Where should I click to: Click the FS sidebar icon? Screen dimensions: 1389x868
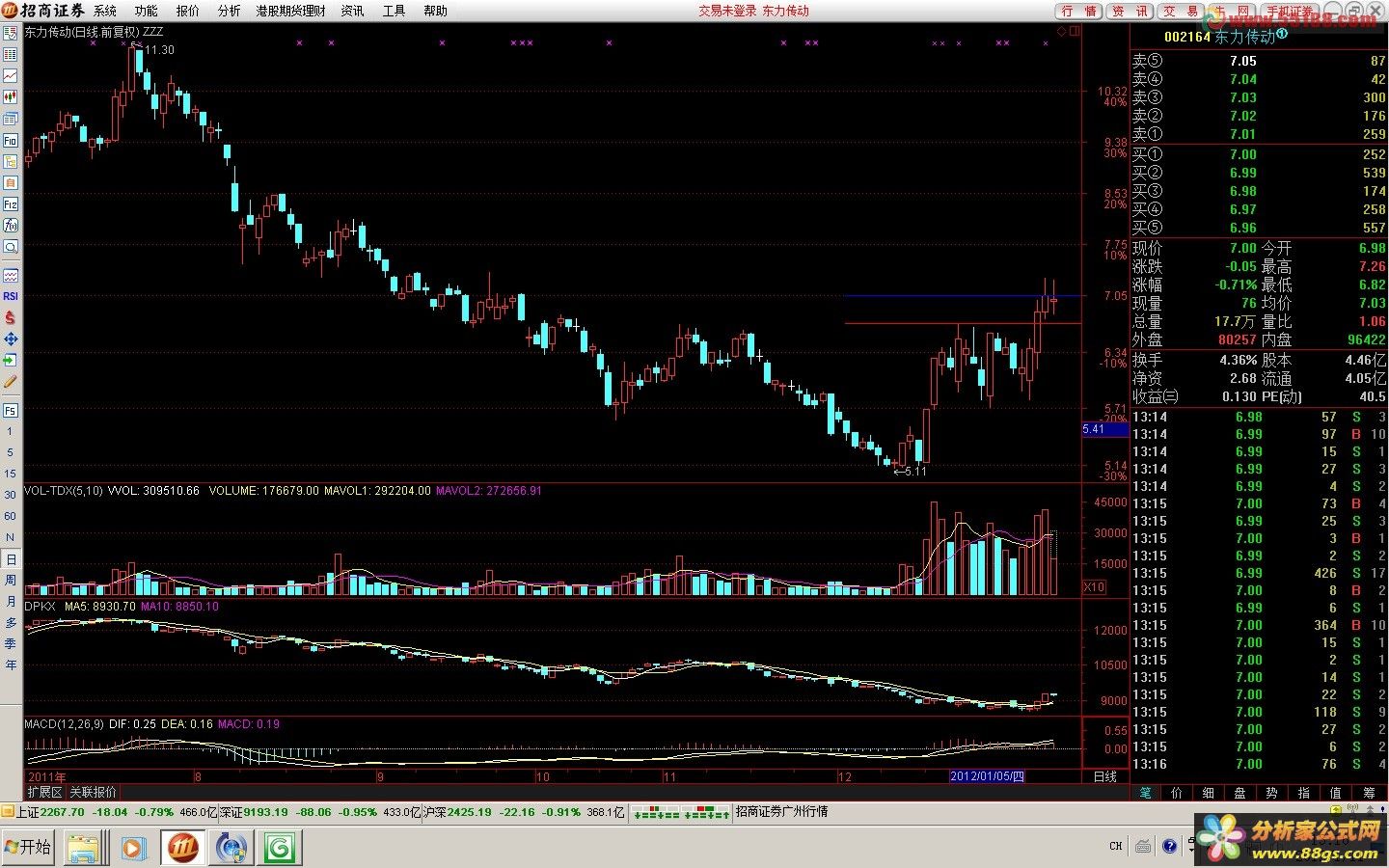click(11, 411)
